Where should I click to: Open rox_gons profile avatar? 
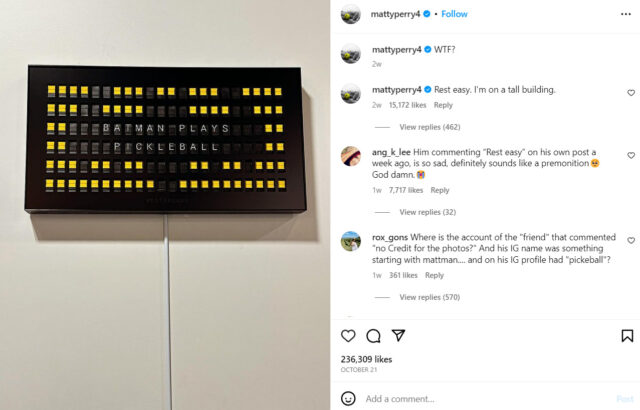(x=351, y=241)
